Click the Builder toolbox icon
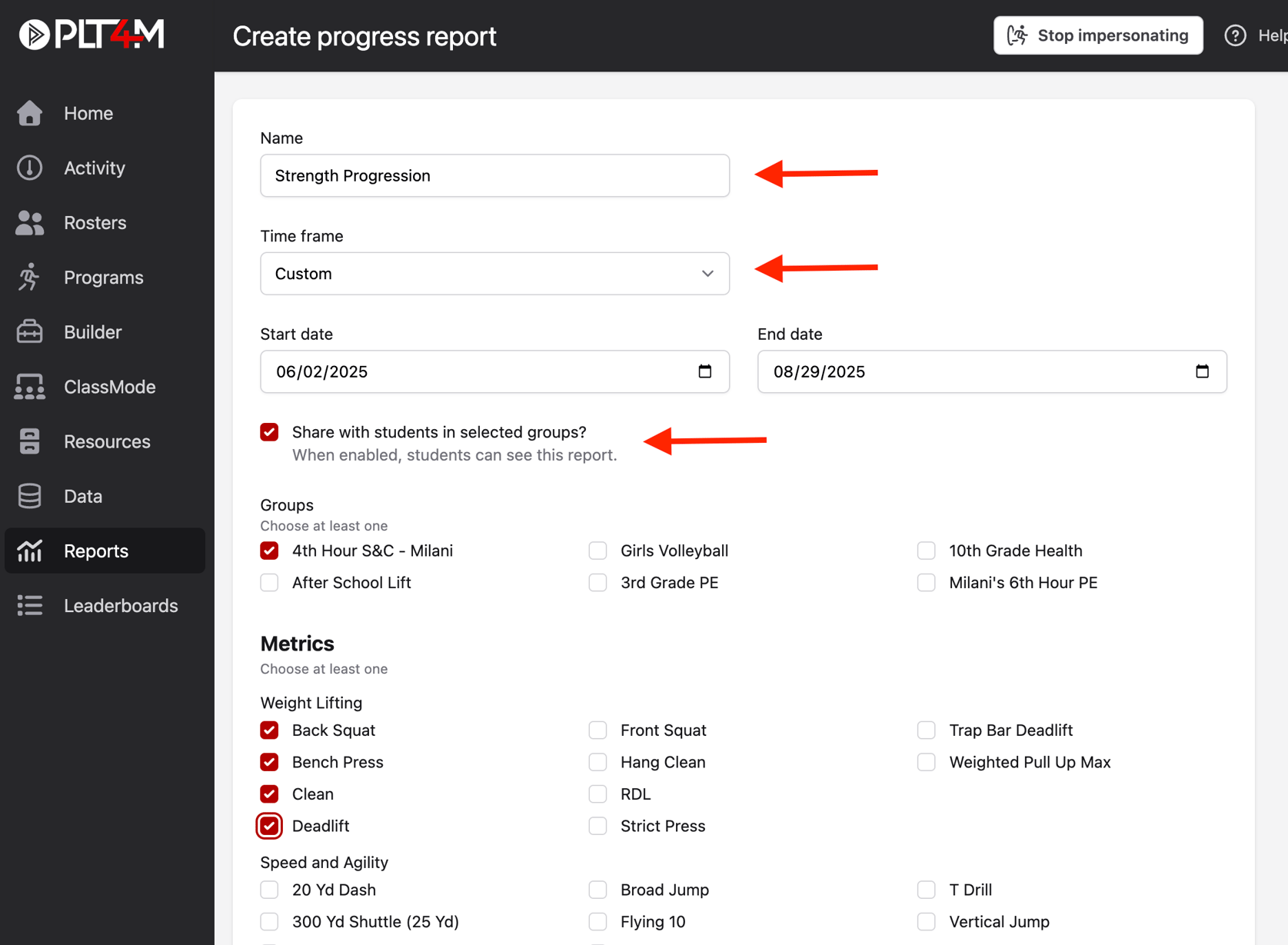The height and width of the screenshot is (945, 1288). coord(30,331)
